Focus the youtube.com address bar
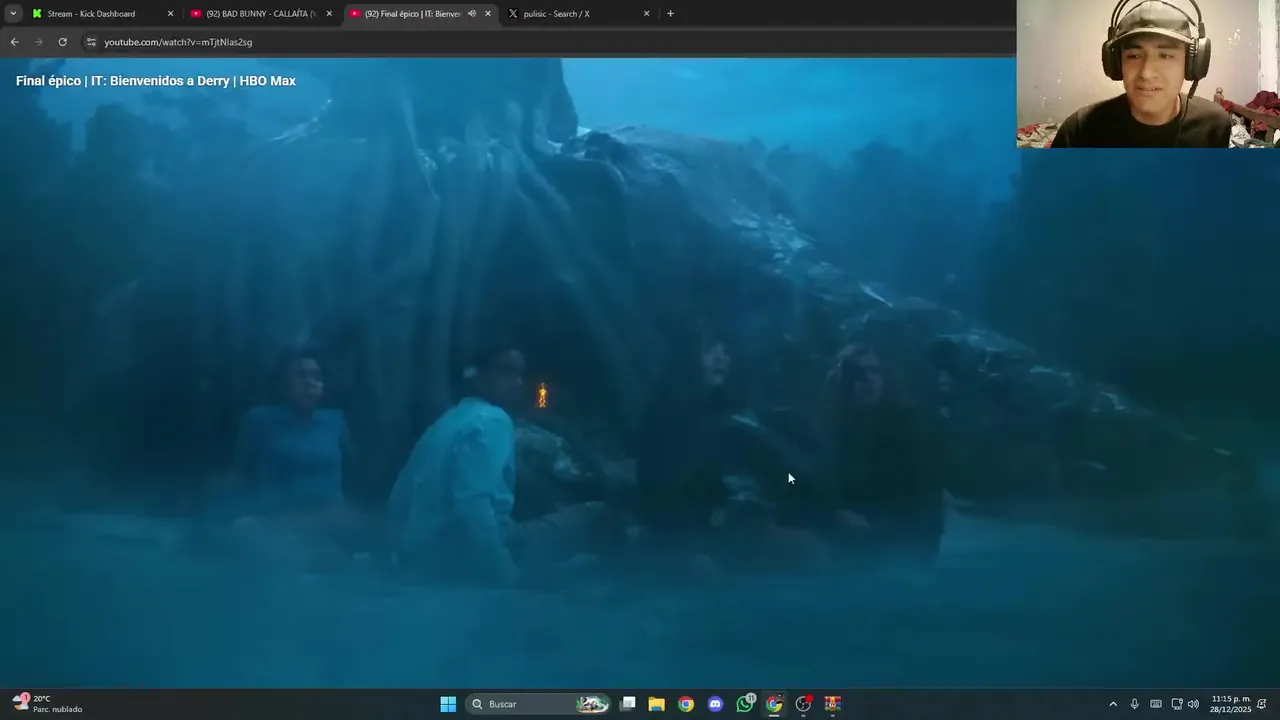This screenshot has height=720, width=1280. tap(550, 42)
